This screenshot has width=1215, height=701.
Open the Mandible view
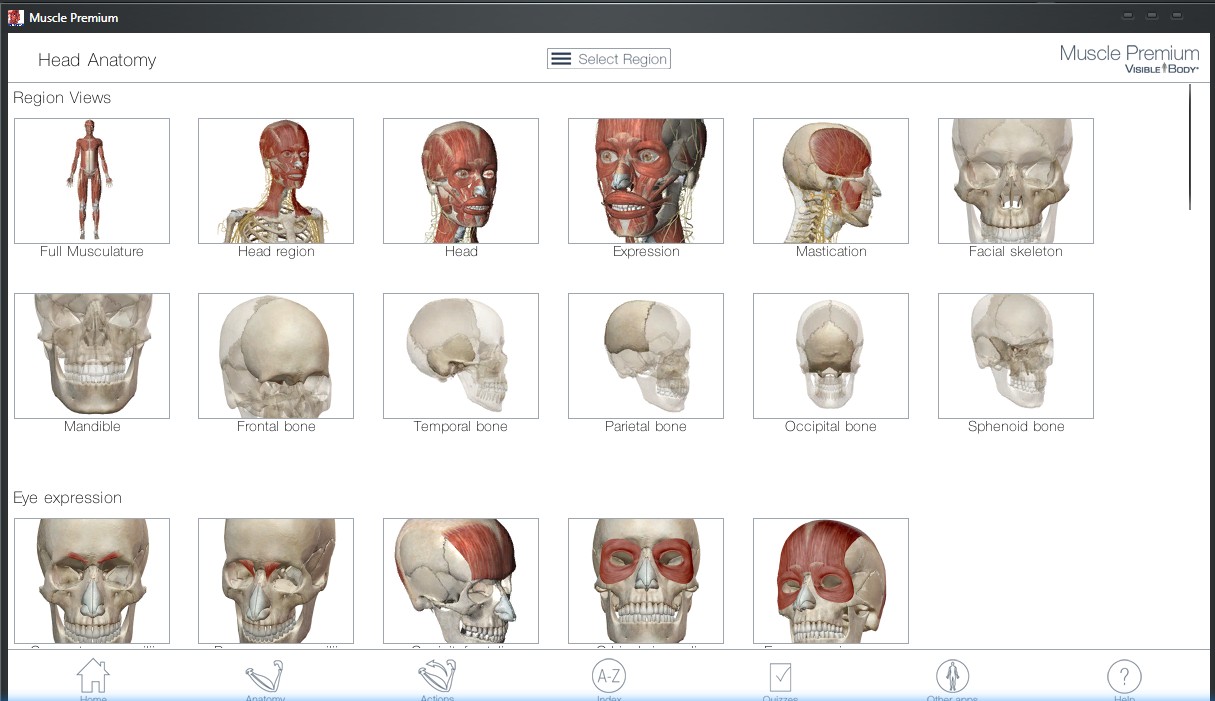[x=92, y=356]
